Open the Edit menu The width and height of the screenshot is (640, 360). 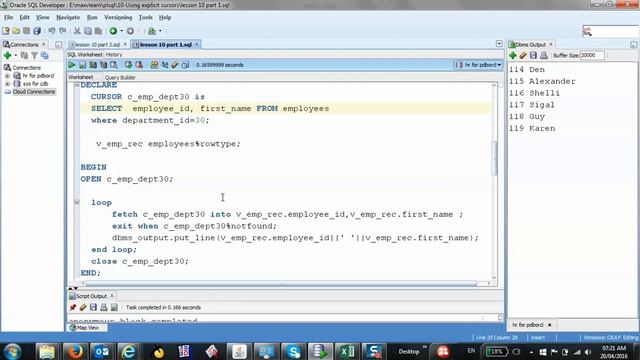tap(24, 18)
